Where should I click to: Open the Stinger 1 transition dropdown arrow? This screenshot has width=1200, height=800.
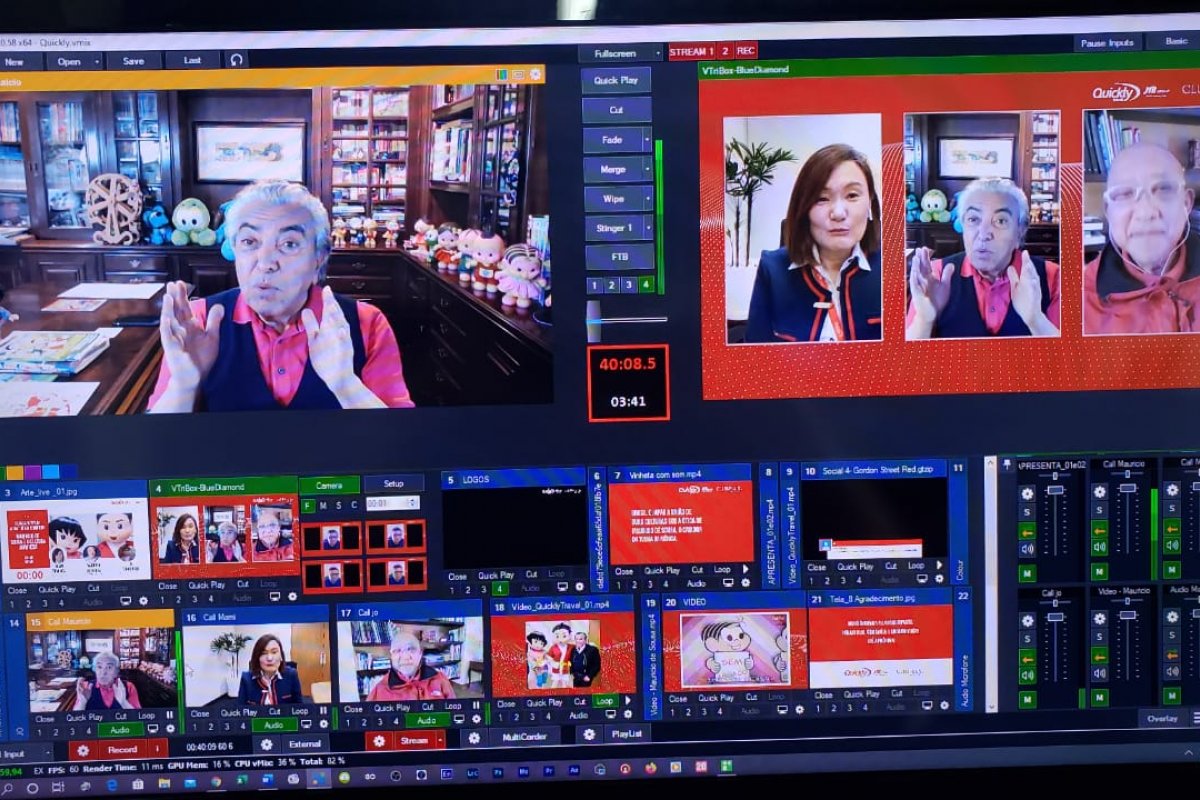click(646, 228)
